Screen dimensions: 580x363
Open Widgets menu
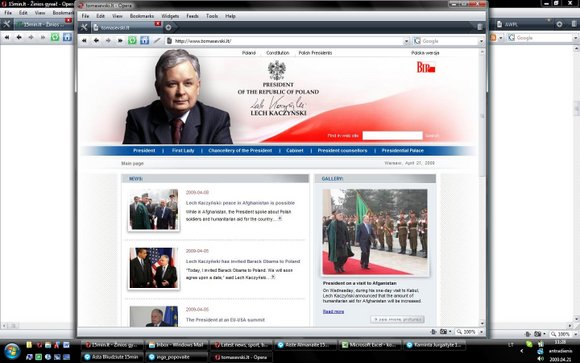[x=170, y=16]
